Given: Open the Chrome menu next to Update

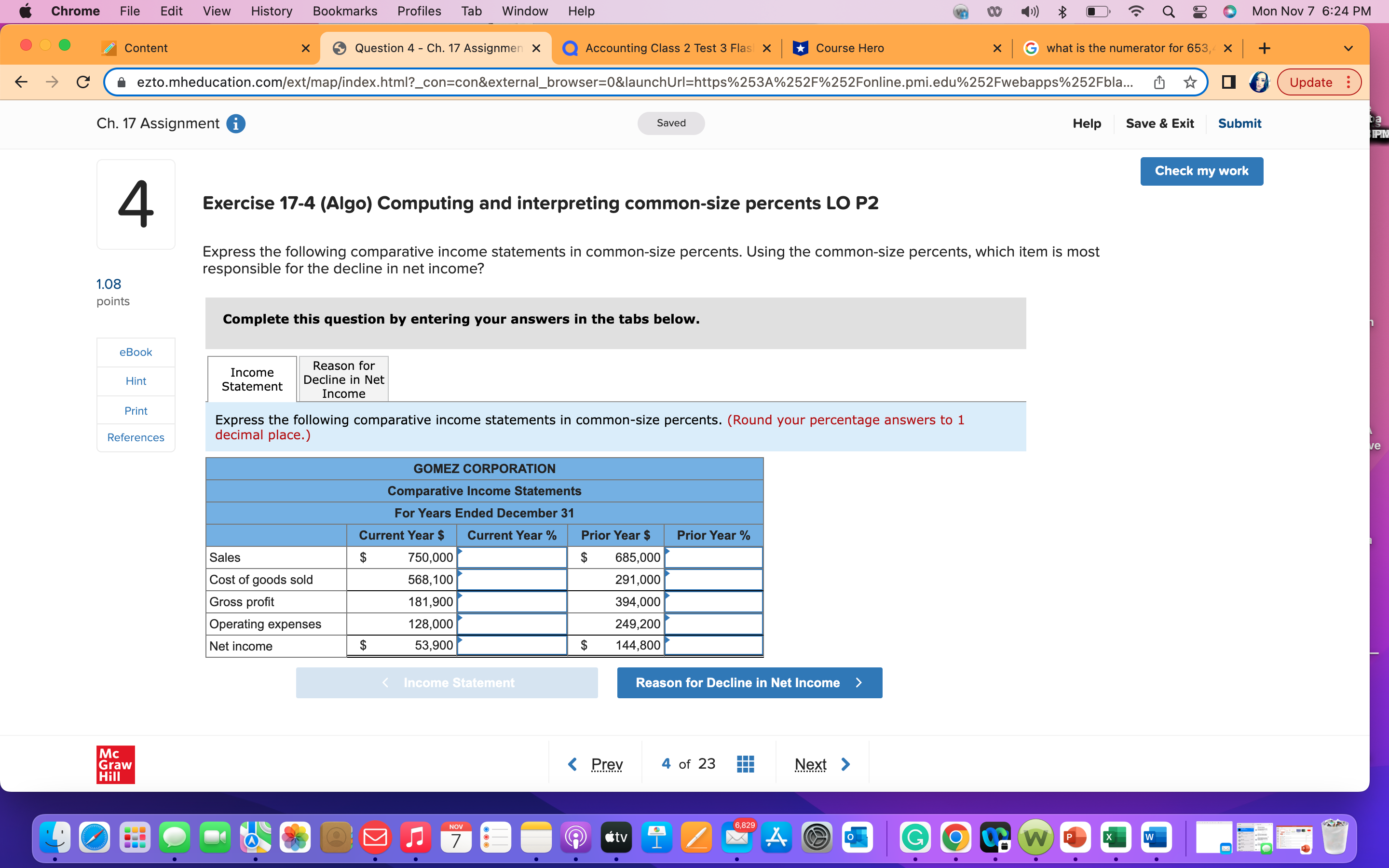Looking at the screenshot, I should 1349,81.
